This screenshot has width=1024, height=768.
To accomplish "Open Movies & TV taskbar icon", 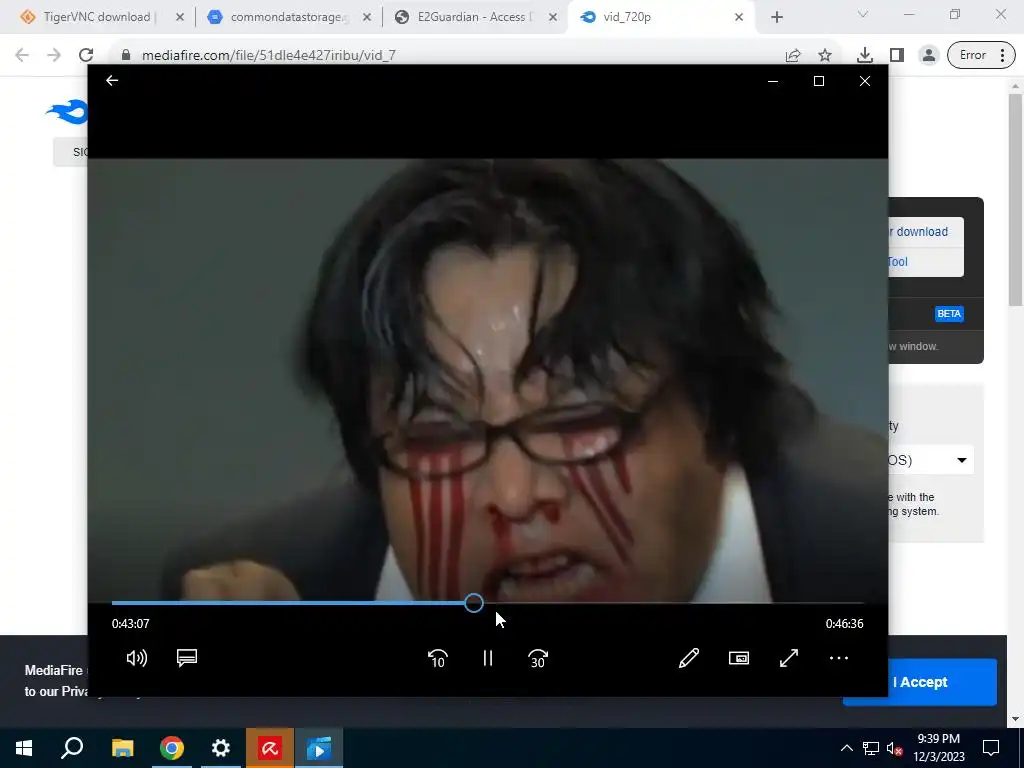I will coord(319,748).
